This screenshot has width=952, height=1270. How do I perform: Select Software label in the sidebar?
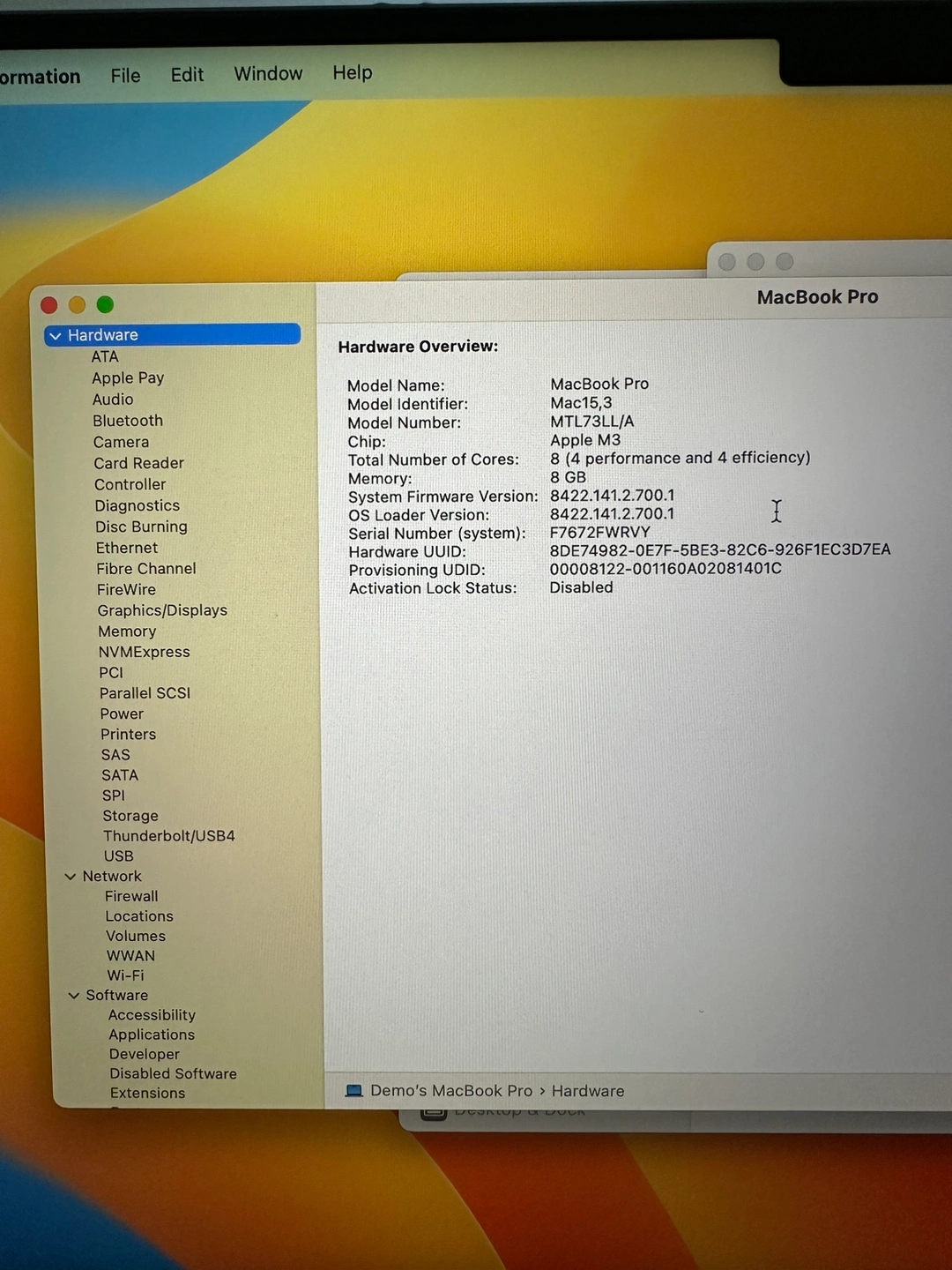click(x=116, y=996)
